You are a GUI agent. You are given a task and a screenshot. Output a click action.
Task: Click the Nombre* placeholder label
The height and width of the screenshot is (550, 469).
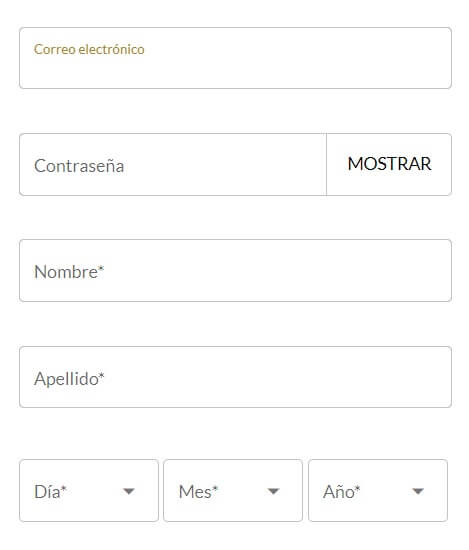point(69,272)
